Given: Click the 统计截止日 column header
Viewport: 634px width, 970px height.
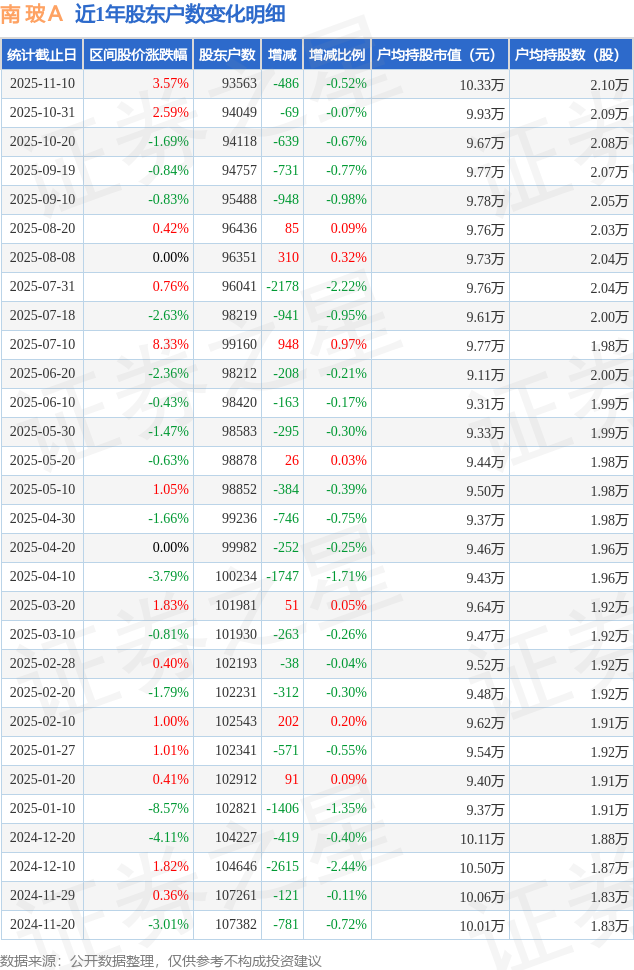Looking at the screenshot, I should point(42,55).
